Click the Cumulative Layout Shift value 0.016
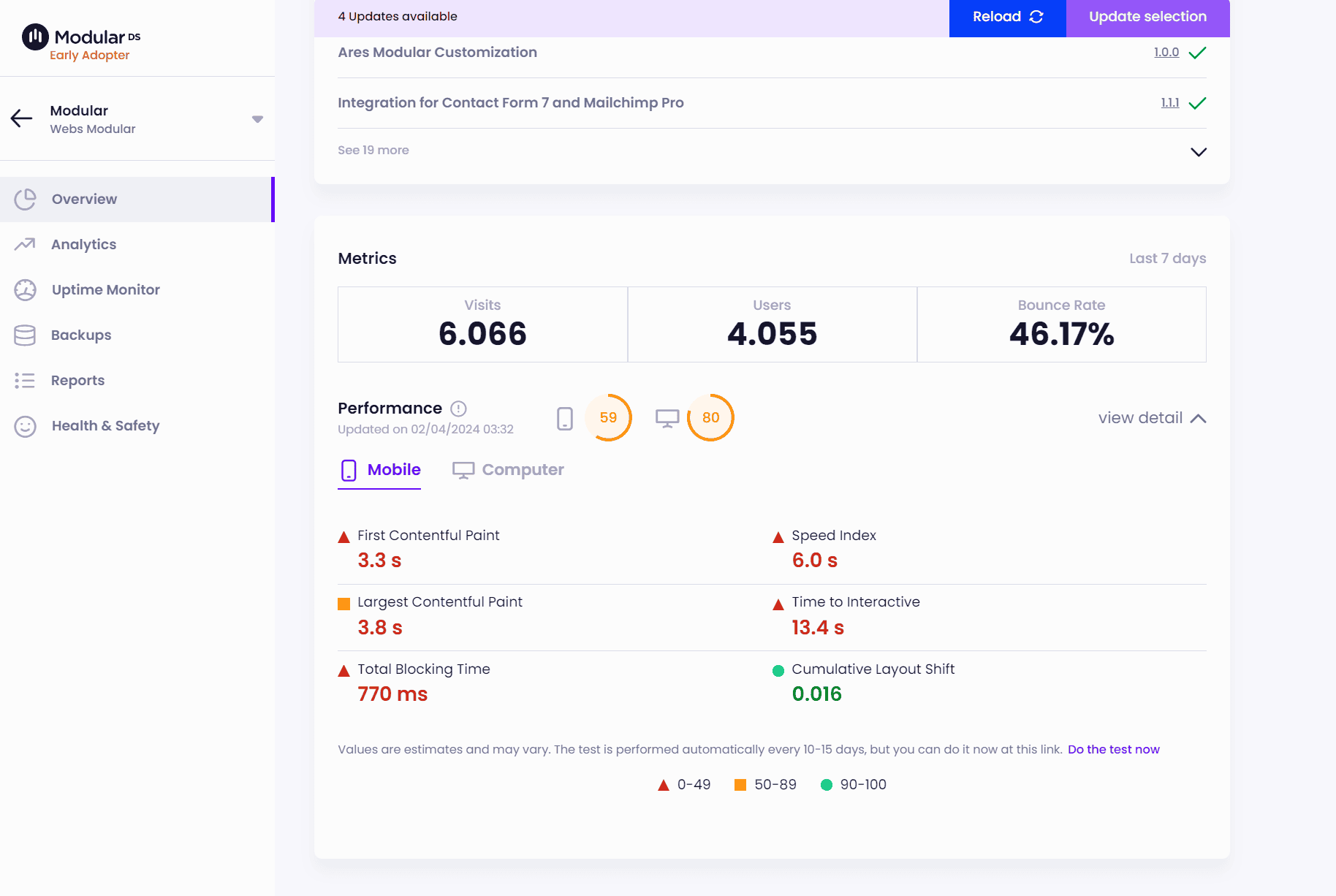The image size is (1336, 896). pyautogui.click(x=817, y=694)
